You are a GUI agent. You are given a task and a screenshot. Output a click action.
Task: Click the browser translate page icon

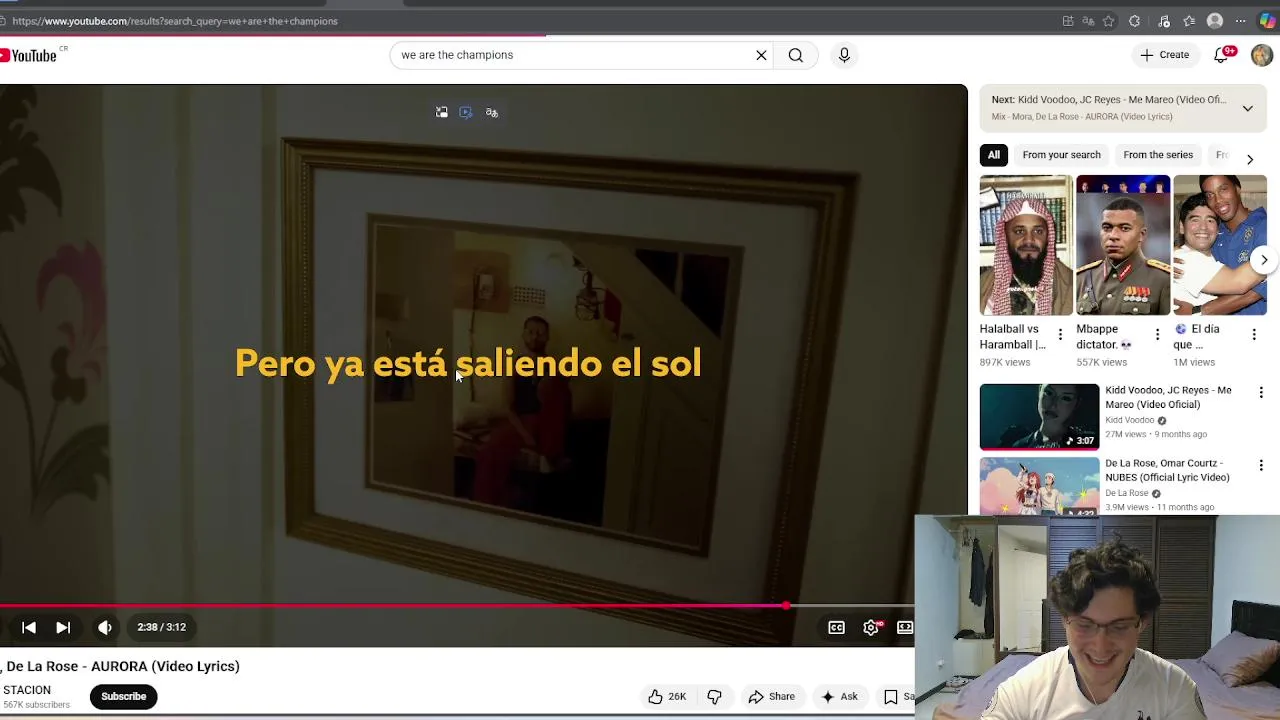click(x=1088, y=21)
